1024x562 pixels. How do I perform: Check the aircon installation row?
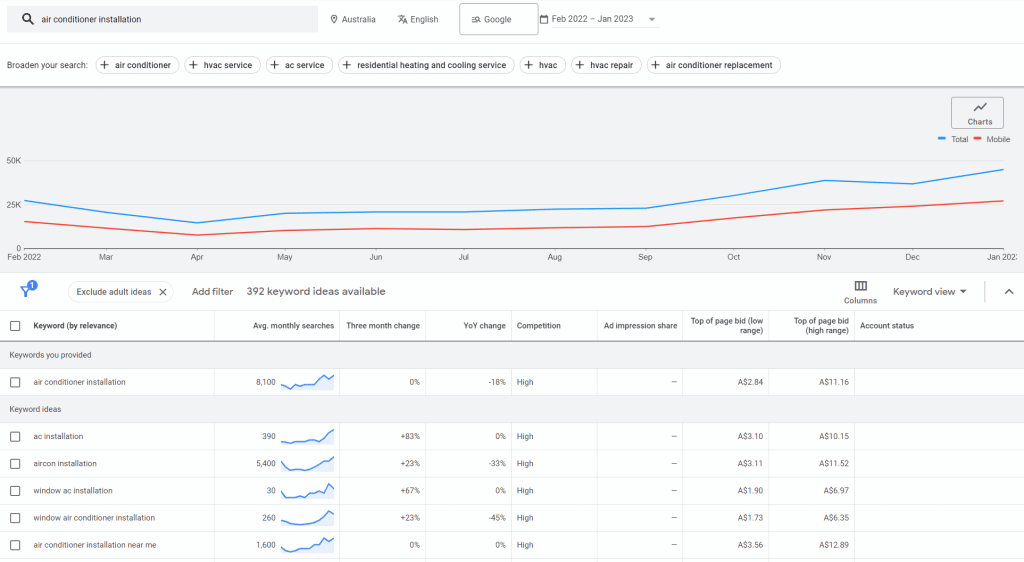click(15, 463)
